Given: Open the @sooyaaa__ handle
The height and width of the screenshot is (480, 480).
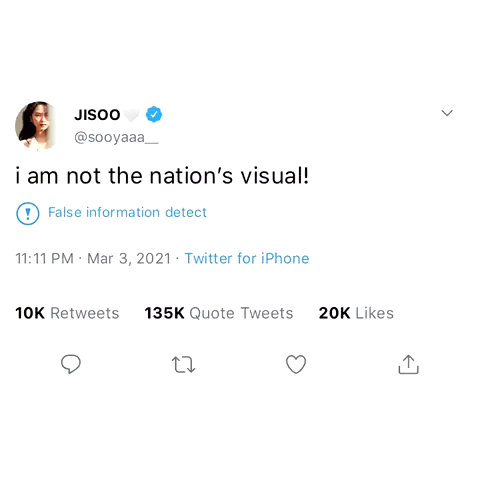Looking at the screenshot, I should (116, 137).
